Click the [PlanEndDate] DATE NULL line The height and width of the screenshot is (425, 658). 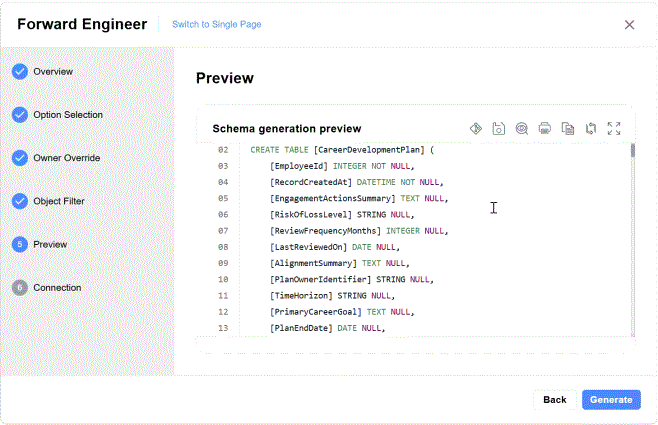327,328
